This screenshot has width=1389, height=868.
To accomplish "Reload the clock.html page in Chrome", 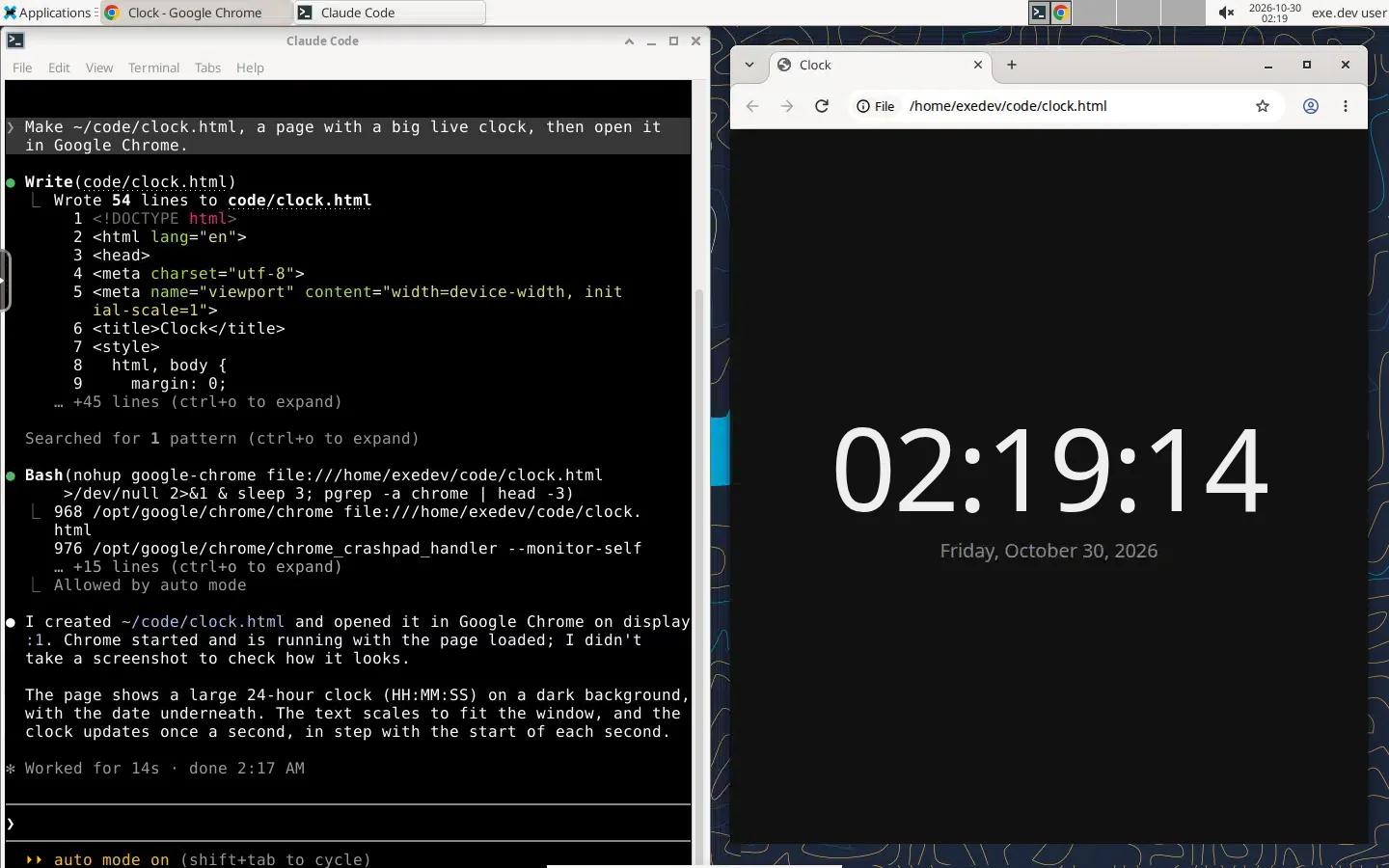I will [x=822, y=106].
